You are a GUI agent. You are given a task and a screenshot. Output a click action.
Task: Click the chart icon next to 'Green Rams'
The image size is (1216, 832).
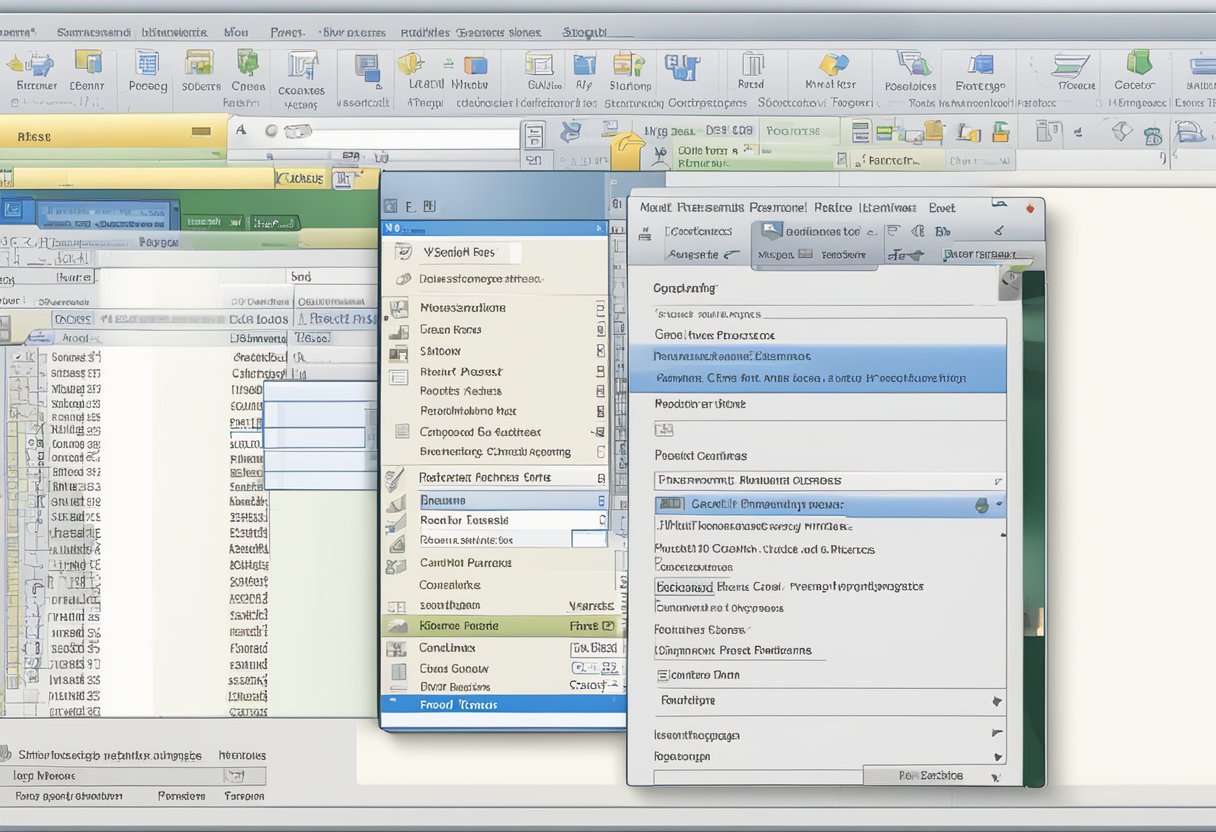(x=399, y=331)
